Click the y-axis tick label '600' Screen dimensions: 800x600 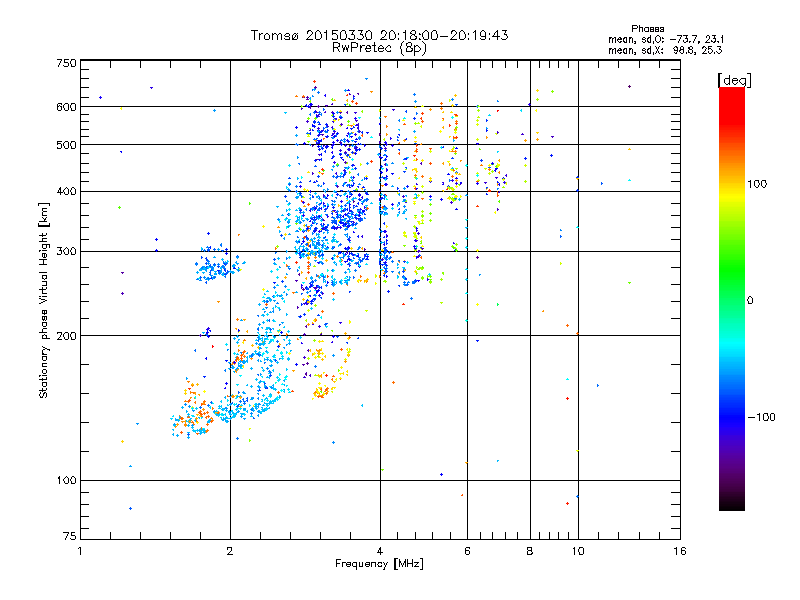pos(66,107)
